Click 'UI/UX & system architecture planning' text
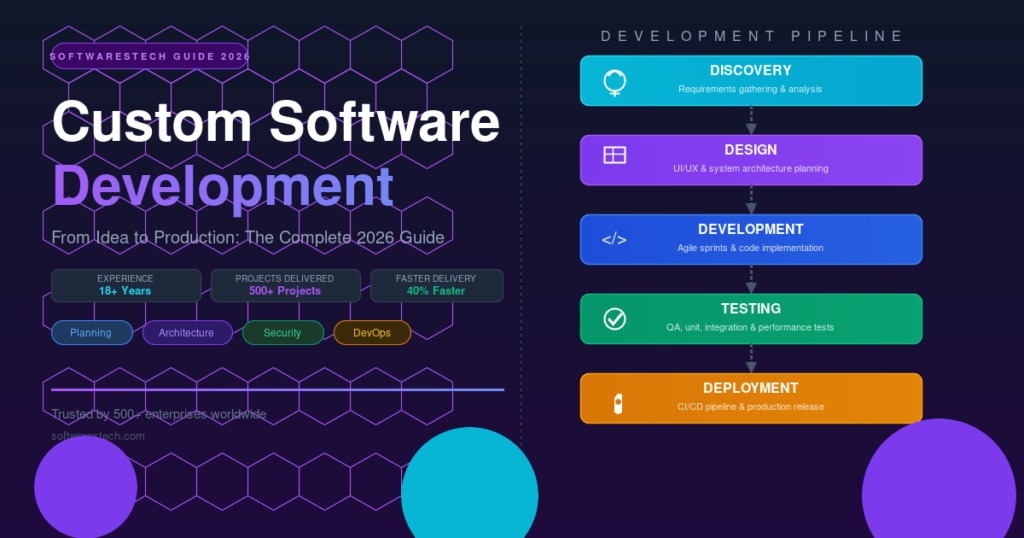 (750, 168)
